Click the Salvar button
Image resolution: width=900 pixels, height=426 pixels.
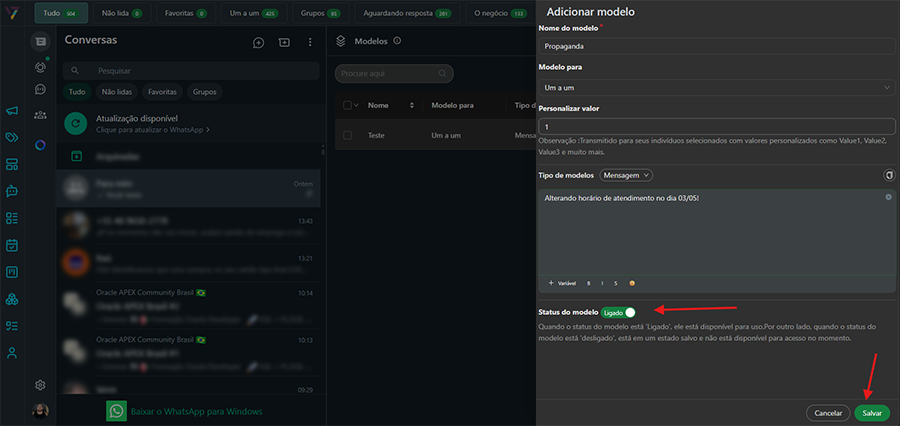872,412
